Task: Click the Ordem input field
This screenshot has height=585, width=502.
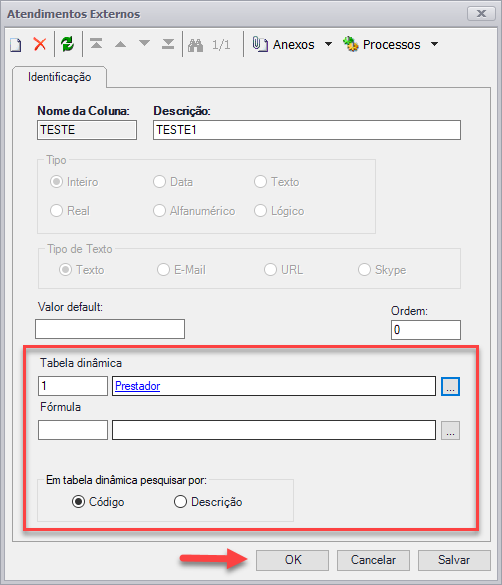Action: click(426, 330)
